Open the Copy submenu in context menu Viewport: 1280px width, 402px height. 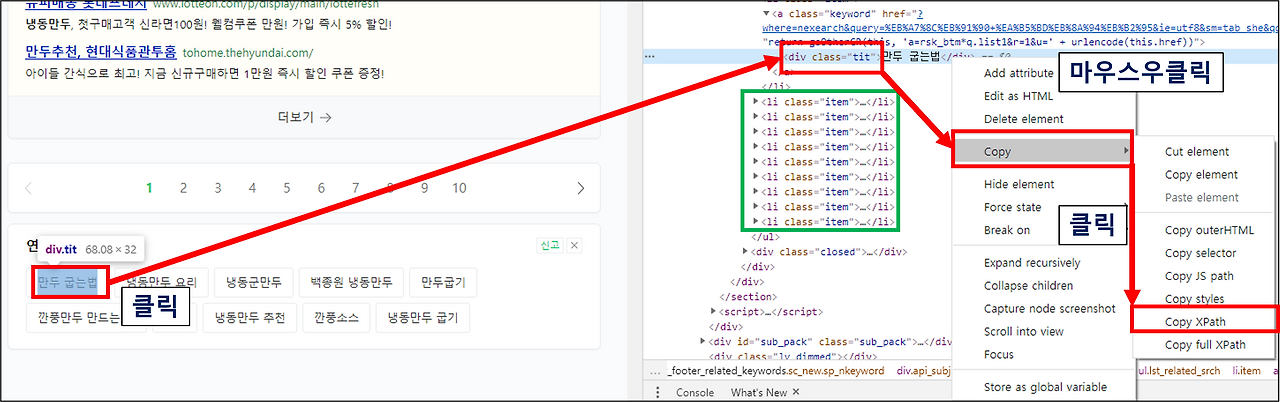coord(1043,152)
